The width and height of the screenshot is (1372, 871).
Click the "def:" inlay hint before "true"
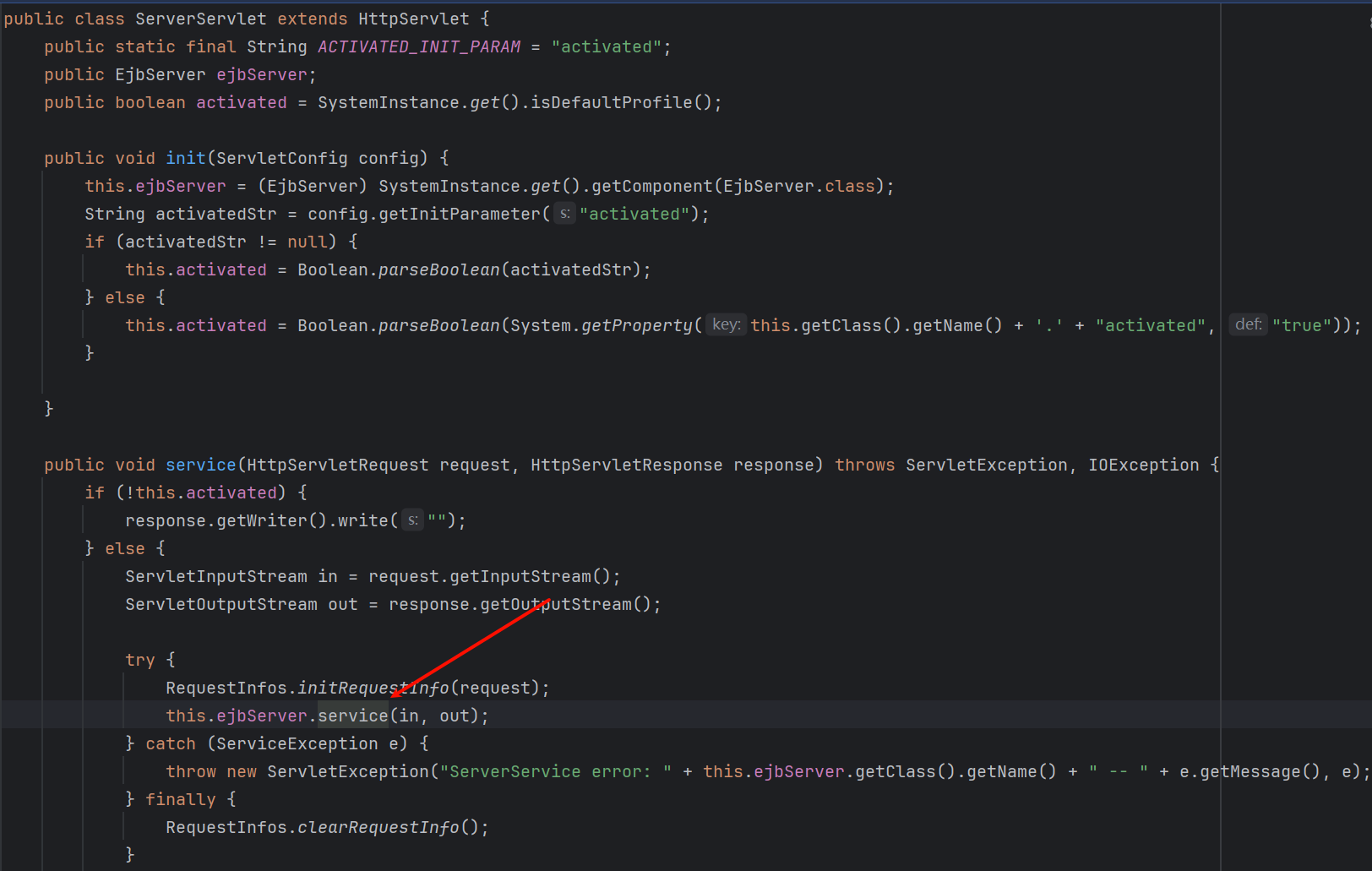1248,325
